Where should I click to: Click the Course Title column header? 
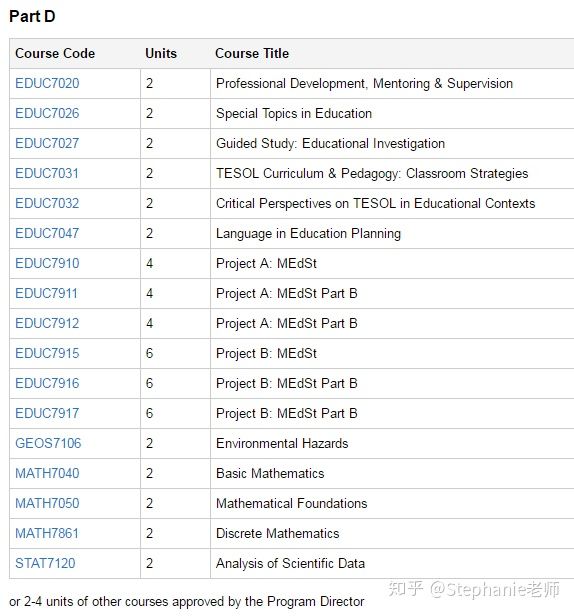pos(252,53)
